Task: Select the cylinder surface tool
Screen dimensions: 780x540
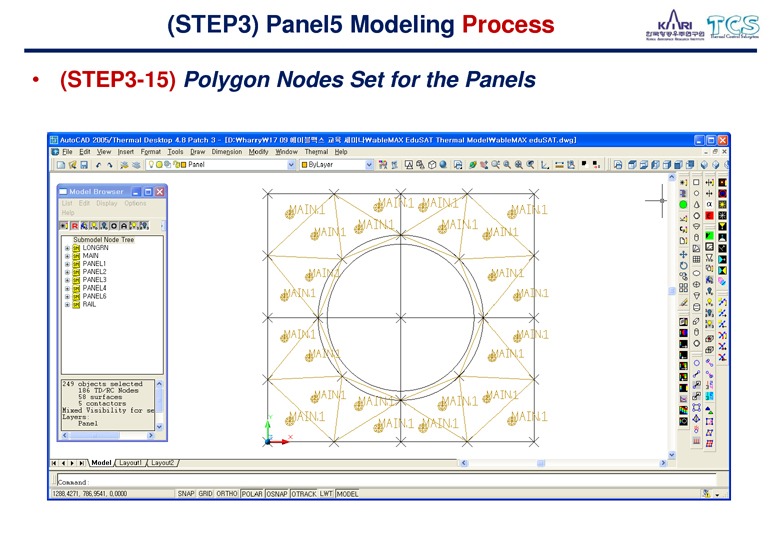Action: (696, 237)
